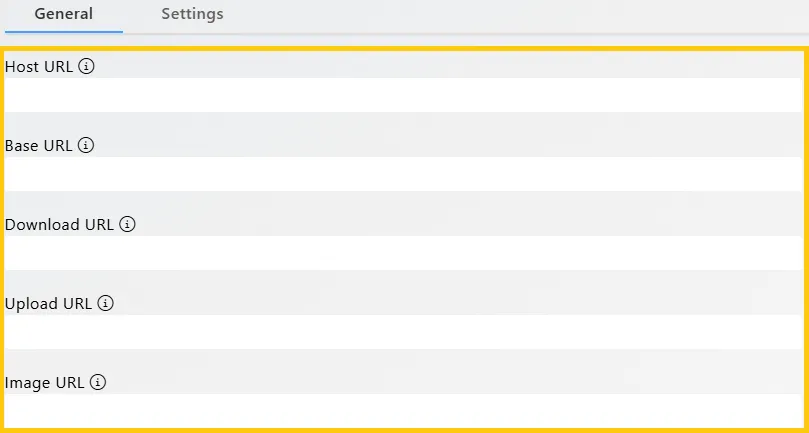
Task: Select the General tab
Action: (63, 14)
